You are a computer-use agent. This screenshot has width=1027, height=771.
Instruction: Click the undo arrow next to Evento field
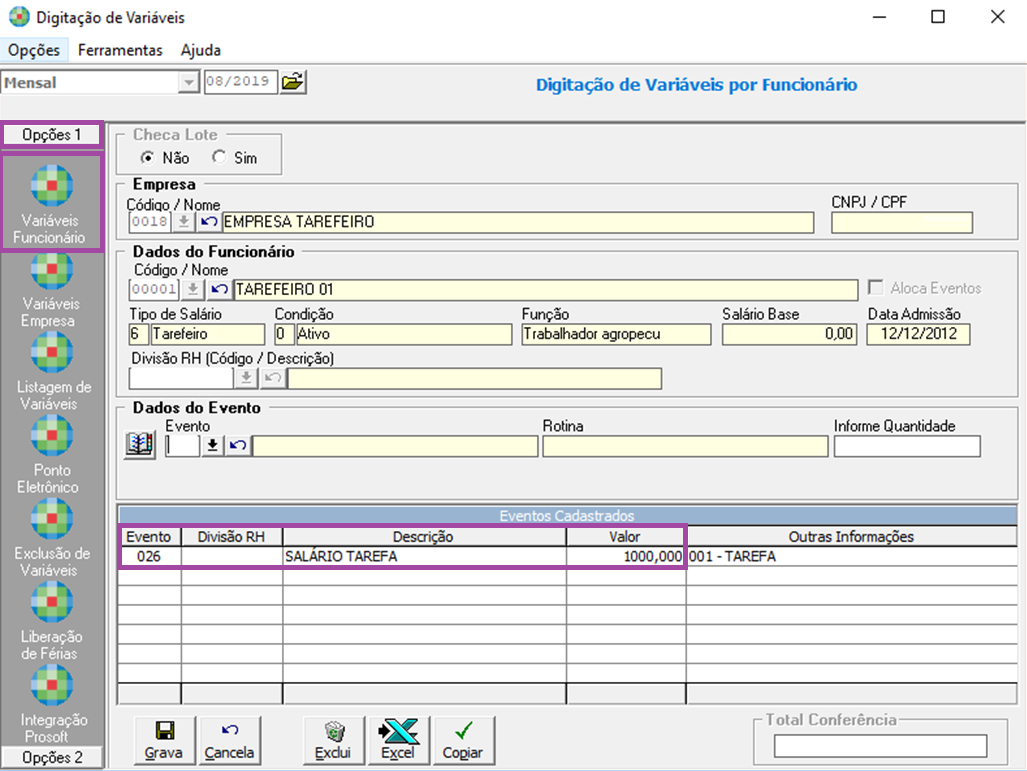238,445
